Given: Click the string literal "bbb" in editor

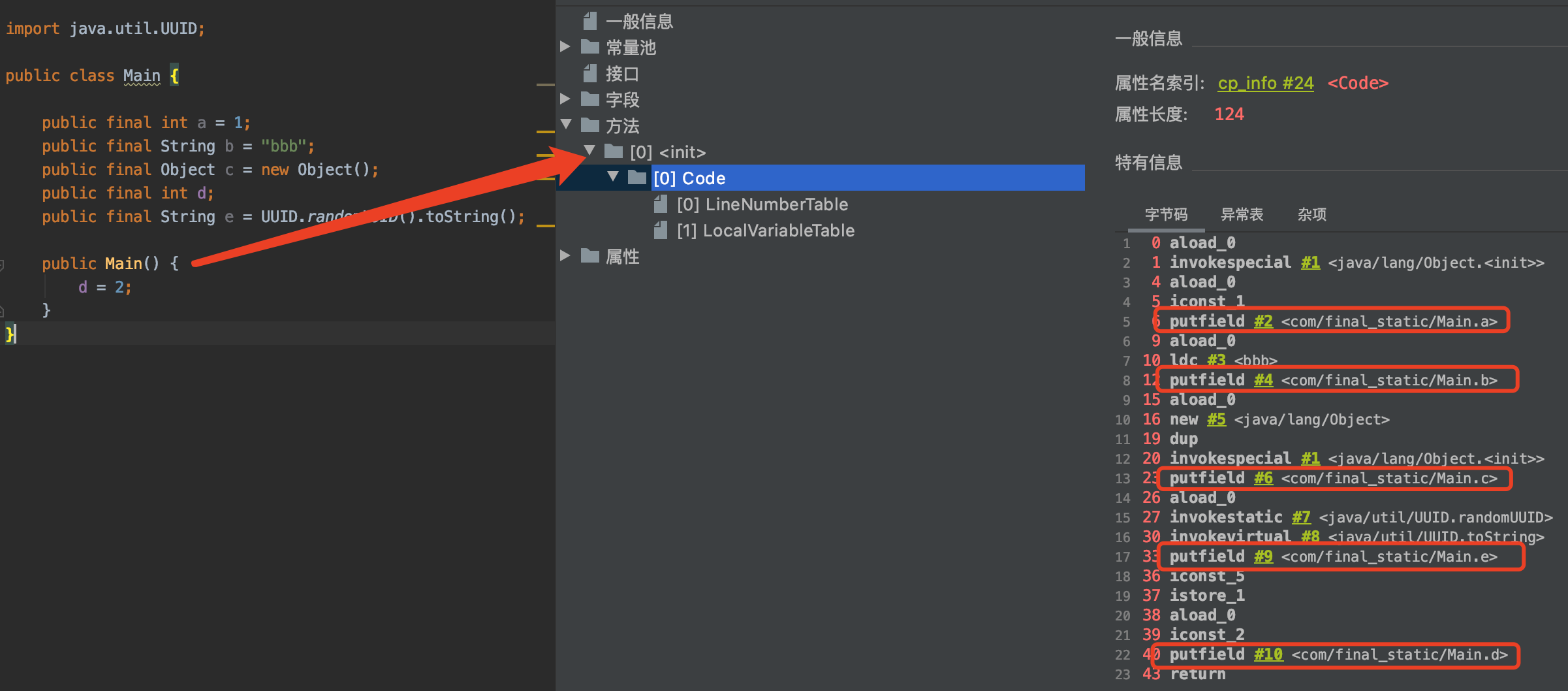Looking at the screenshot, I should (x=283, y=146).
